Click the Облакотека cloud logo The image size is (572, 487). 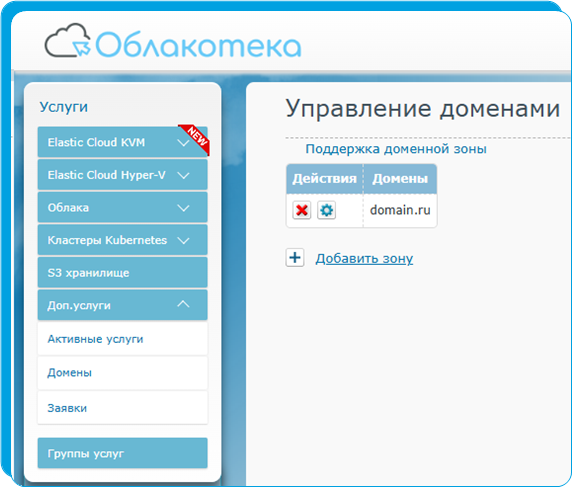[68, 40]
